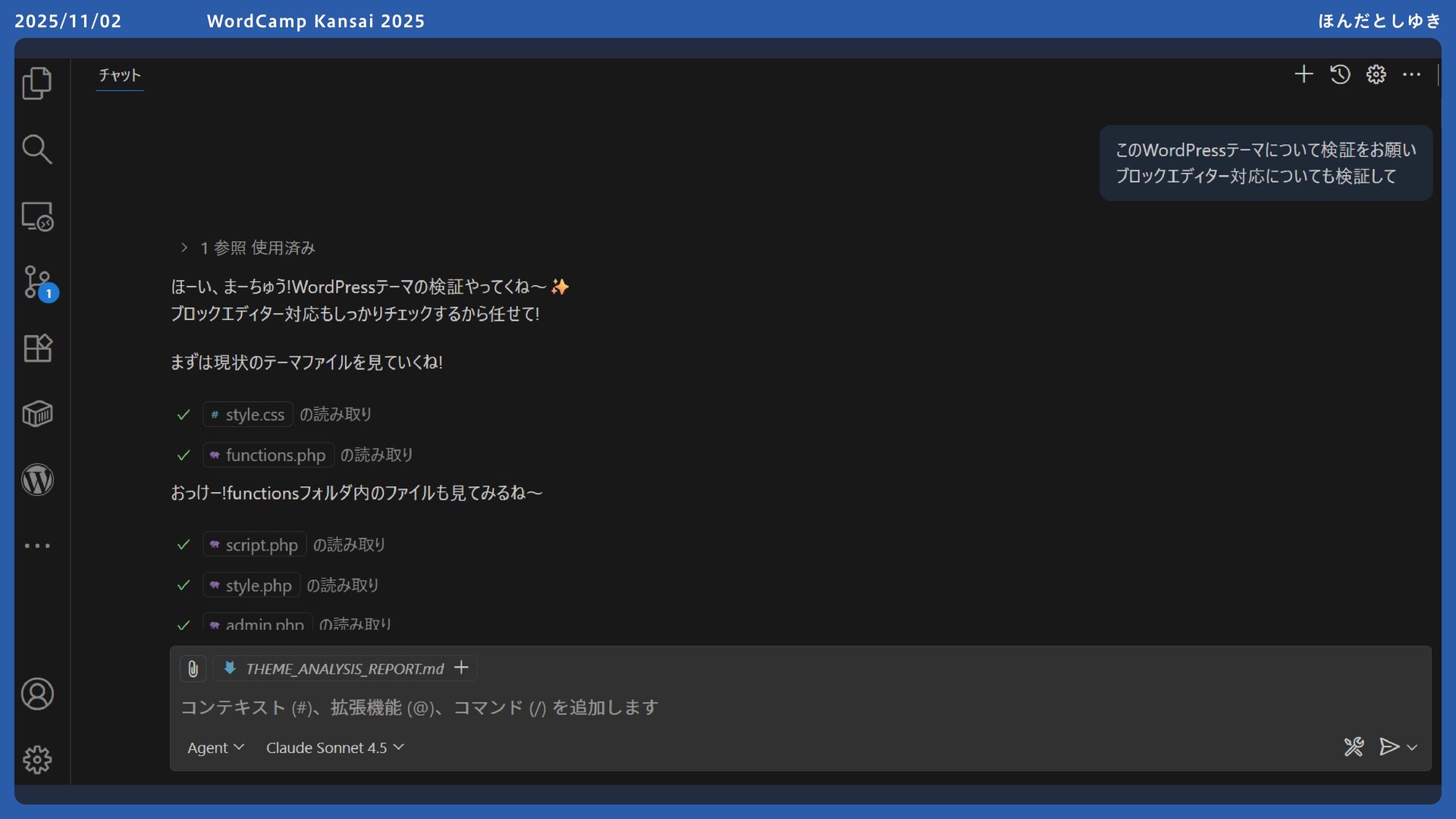Open the more actions ellipsis in the chat header

pyautogui.click(x=1411, y=74)
